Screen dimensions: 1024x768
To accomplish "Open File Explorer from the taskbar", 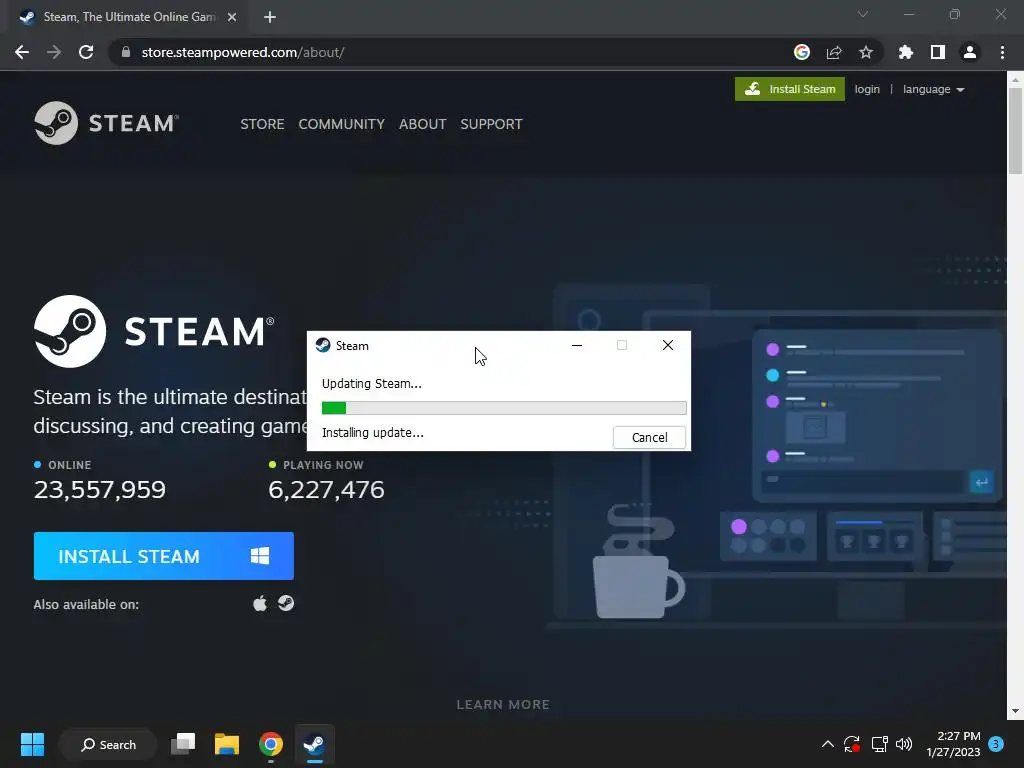I will pyautogui.click(x=227, y=744).
